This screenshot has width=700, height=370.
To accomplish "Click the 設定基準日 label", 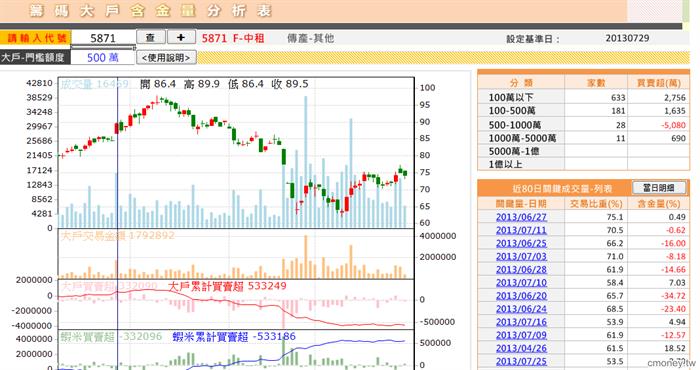I will click(x=533, y=39).
